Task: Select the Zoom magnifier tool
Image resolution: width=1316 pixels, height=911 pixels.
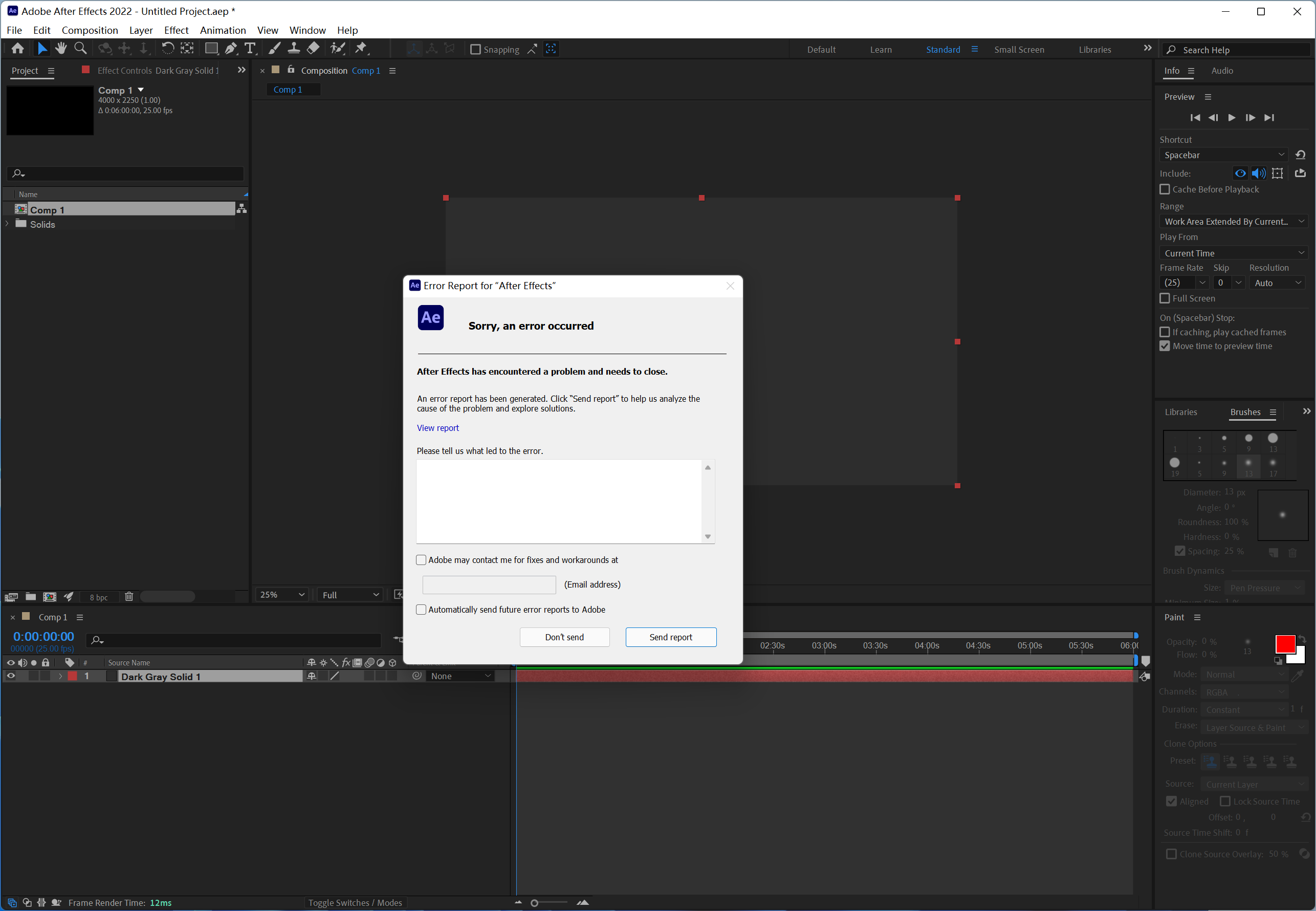Action: pyautogui.click(x=80, y=49)
